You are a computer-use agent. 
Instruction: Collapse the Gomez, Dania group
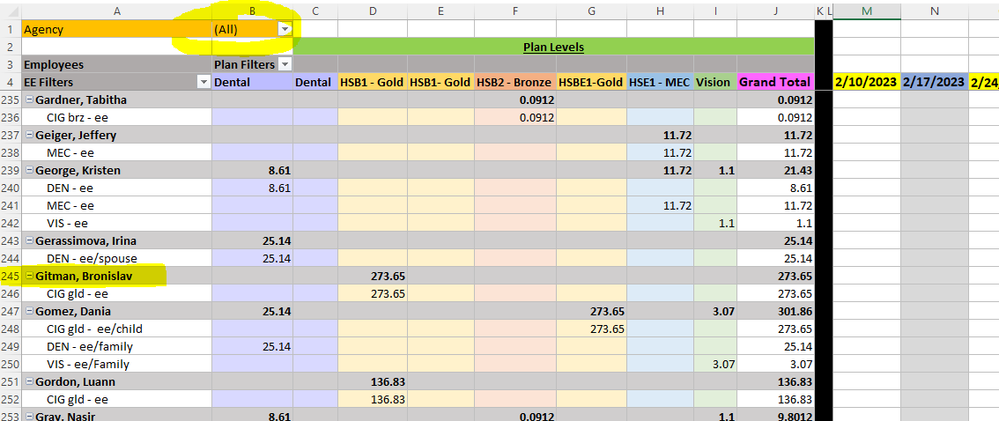tap(29, 311)
